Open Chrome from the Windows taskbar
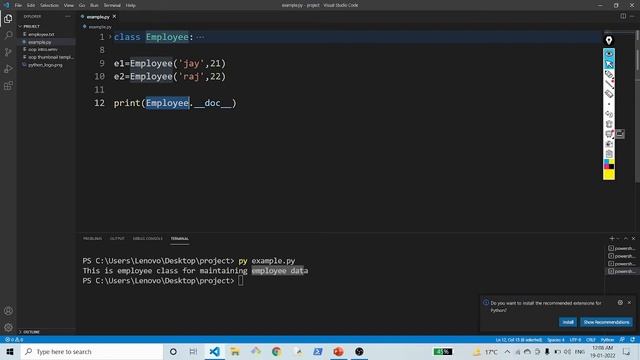640x360 pixels. (x=276, y=351)
